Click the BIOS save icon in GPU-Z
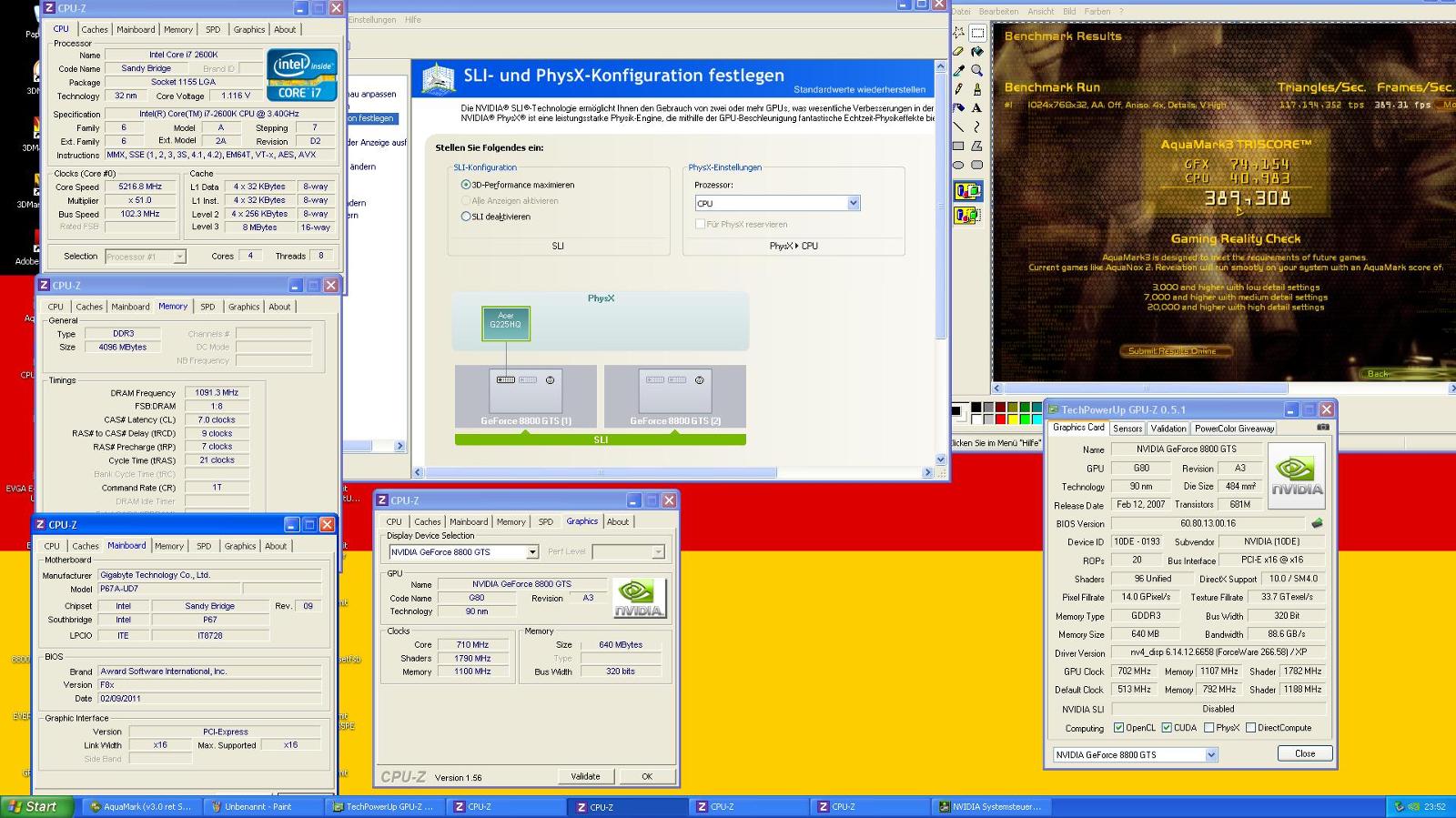Viewport: 1456px width, 818px height. coord(1317,523)
